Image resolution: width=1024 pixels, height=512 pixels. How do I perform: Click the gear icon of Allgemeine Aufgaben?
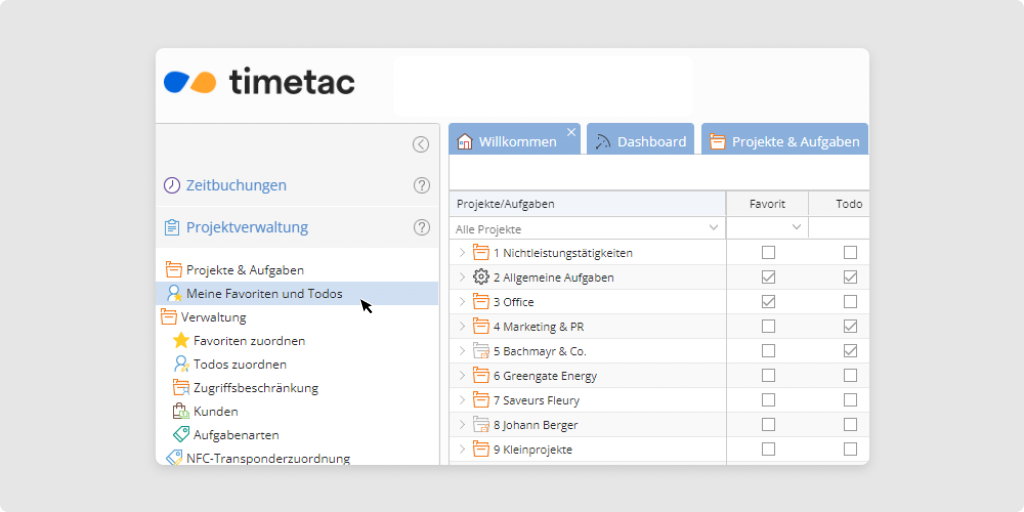pos(481,277)
